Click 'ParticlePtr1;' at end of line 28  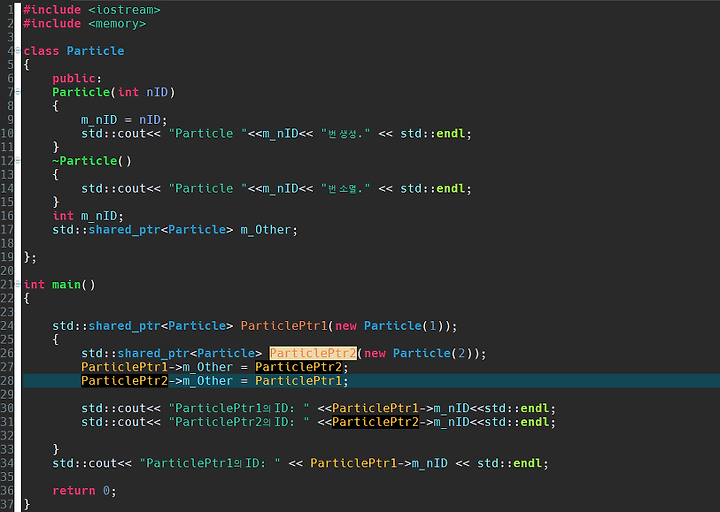coord(302,381)
